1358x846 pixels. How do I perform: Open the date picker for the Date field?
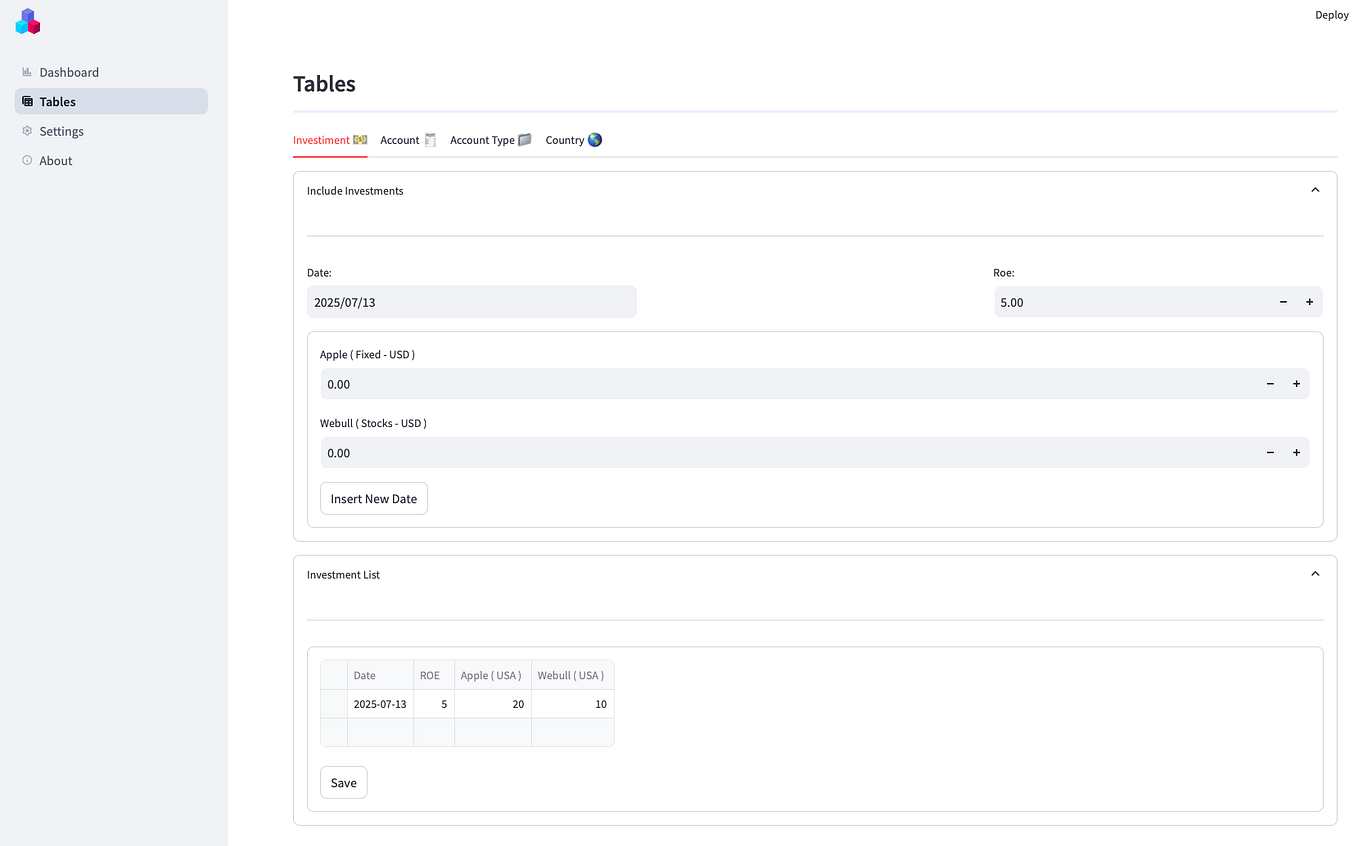pos(471,301)
